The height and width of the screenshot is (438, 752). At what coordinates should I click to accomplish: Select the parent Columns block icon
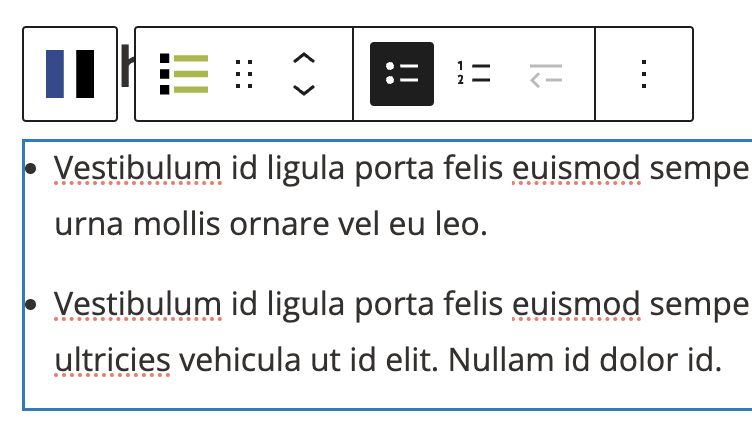click(70, 74)
